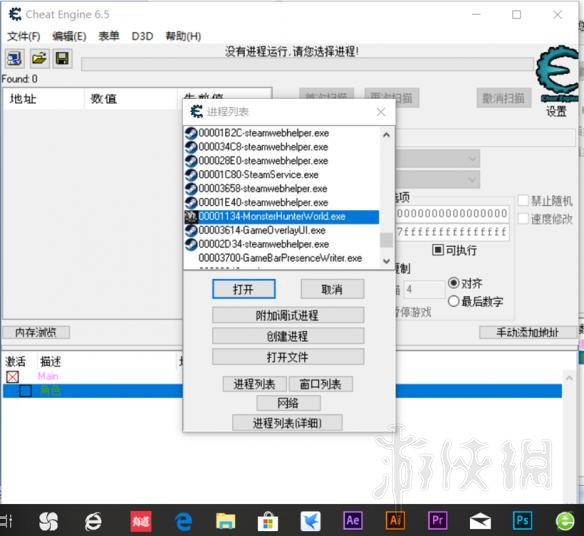Screen dimensions: 584x536
Task: Click the Steam icon beside SteamService.exe
Action: point(191,175)
